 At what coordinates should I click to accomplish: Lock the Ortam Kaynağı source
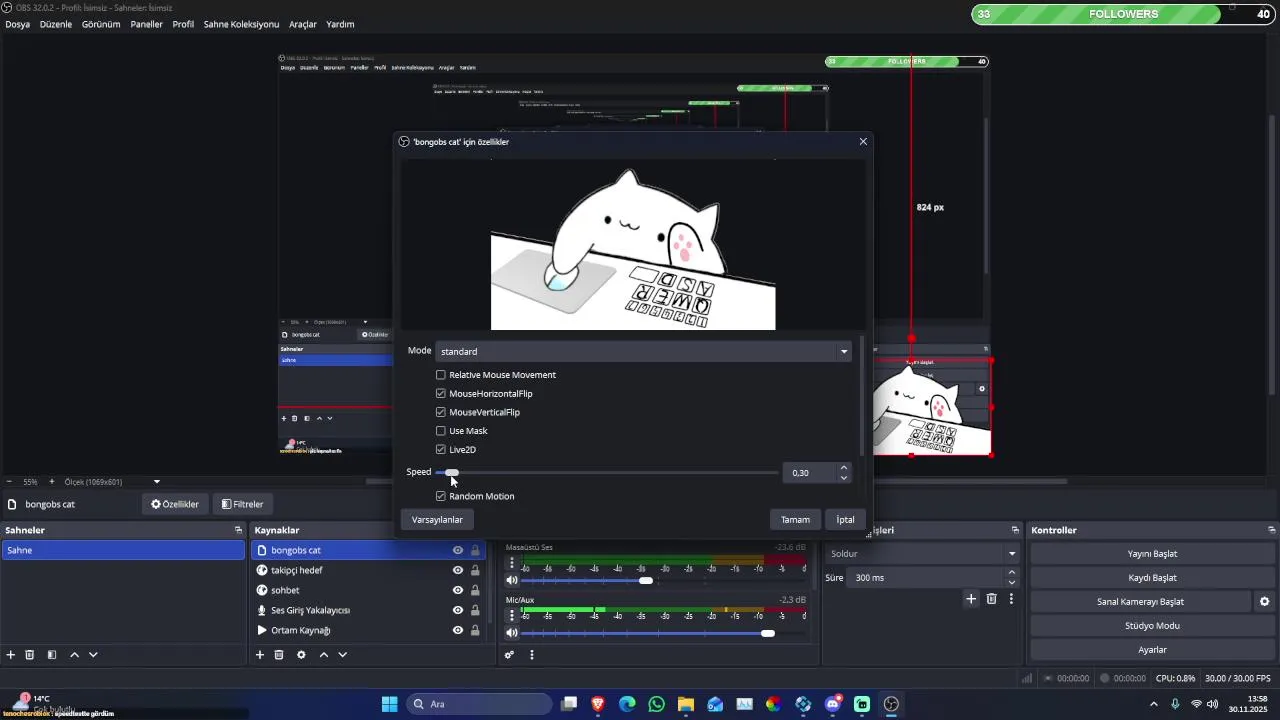click(475, 630)
